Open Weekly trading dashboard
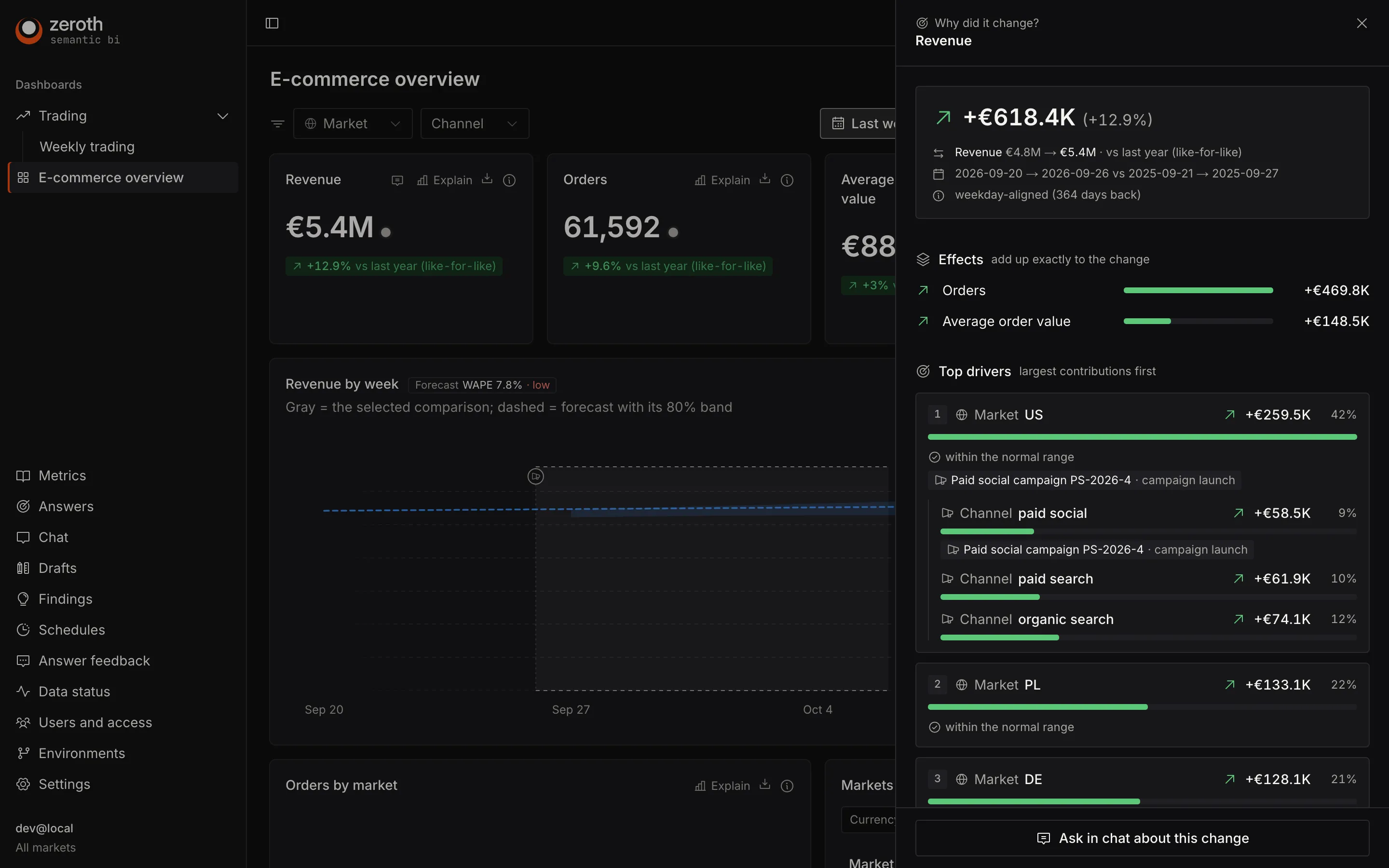 [x=87, y=147]
